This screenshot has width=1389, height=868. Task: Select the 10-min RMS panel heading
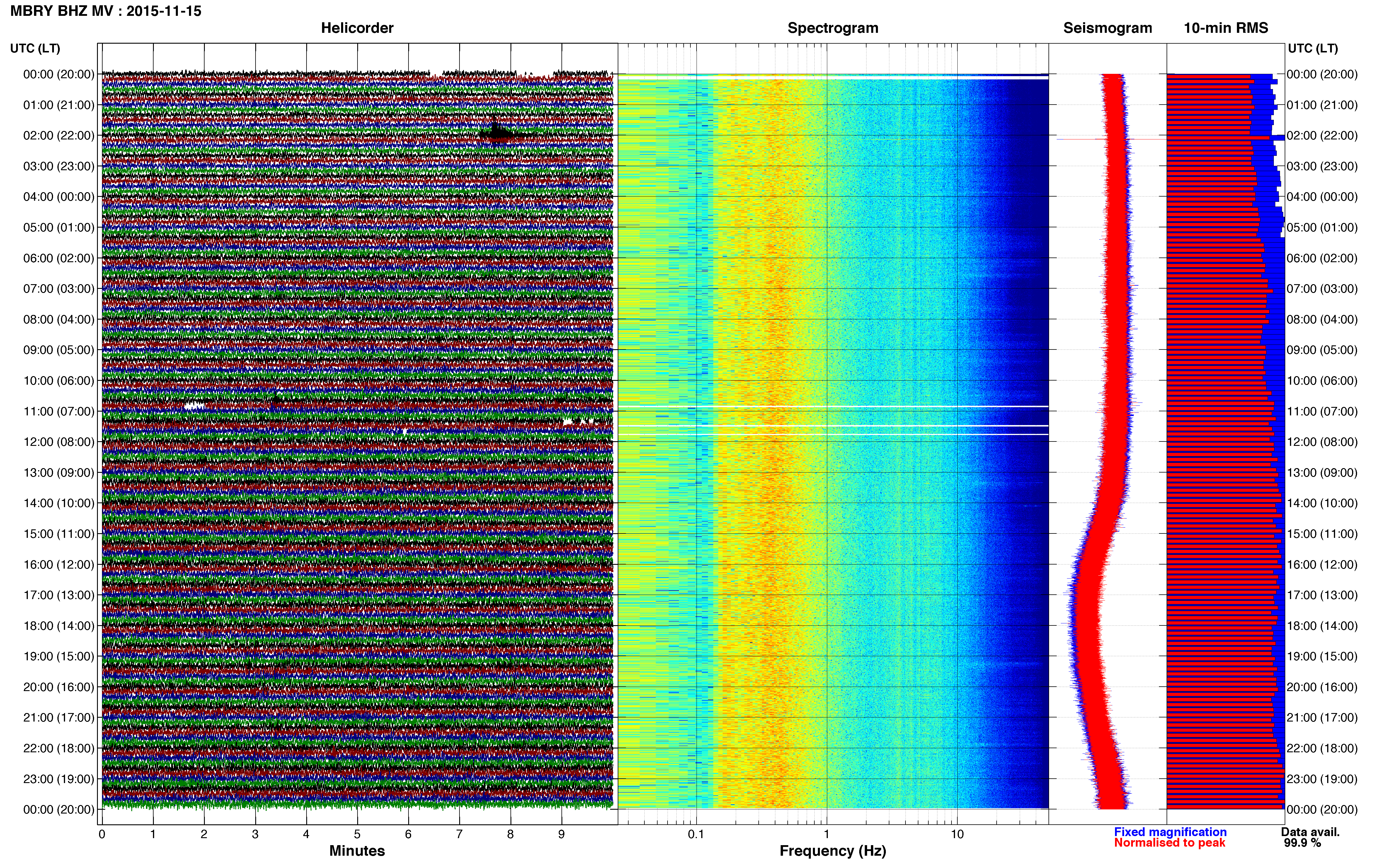pyautogui.click(x=1226, y=28)
